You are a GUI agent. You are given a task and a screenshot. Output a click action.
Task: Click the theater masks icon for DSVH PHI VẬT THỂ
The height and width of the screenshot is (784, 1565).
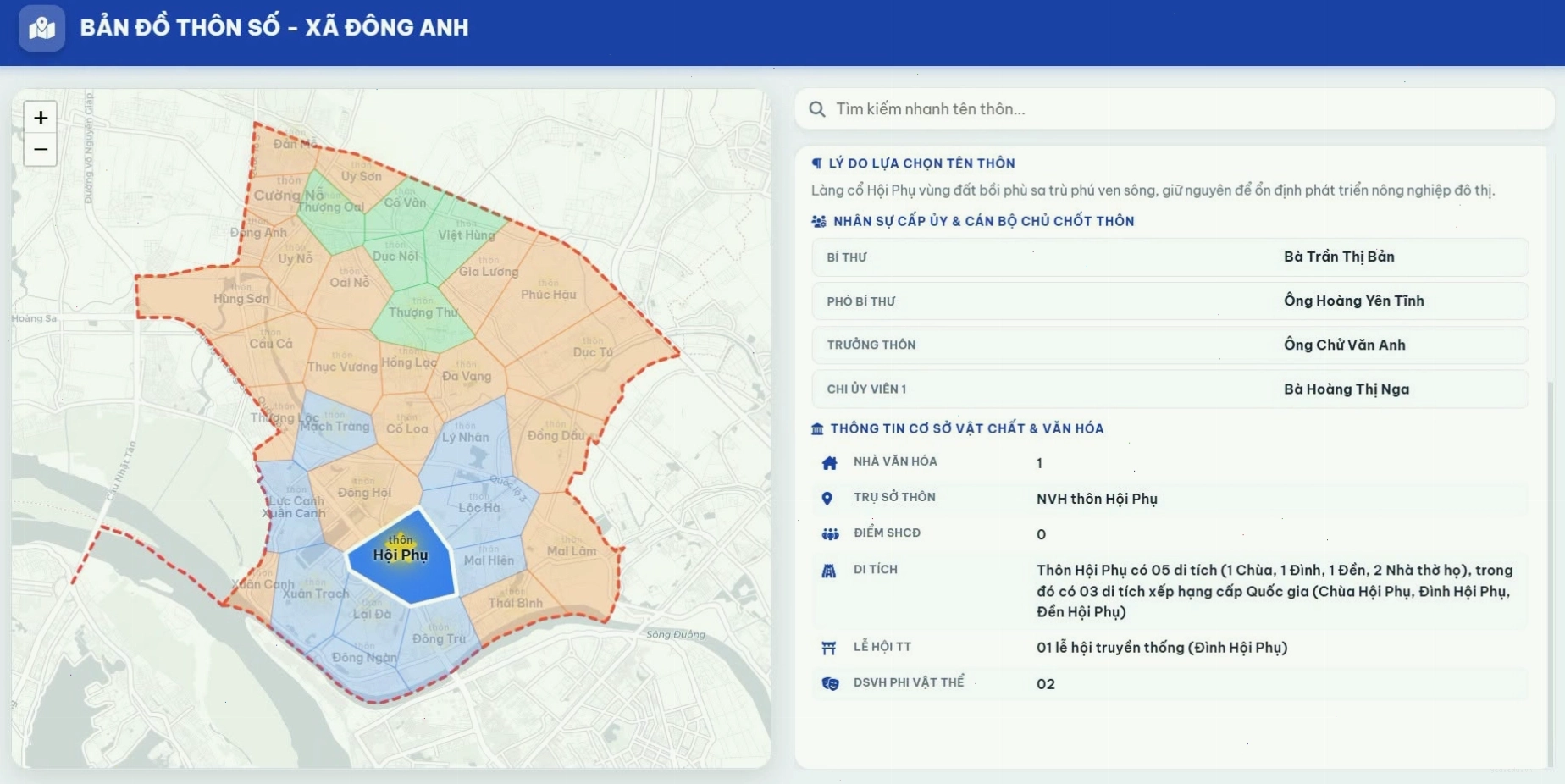pyautogui.click(x=830, y=683)
